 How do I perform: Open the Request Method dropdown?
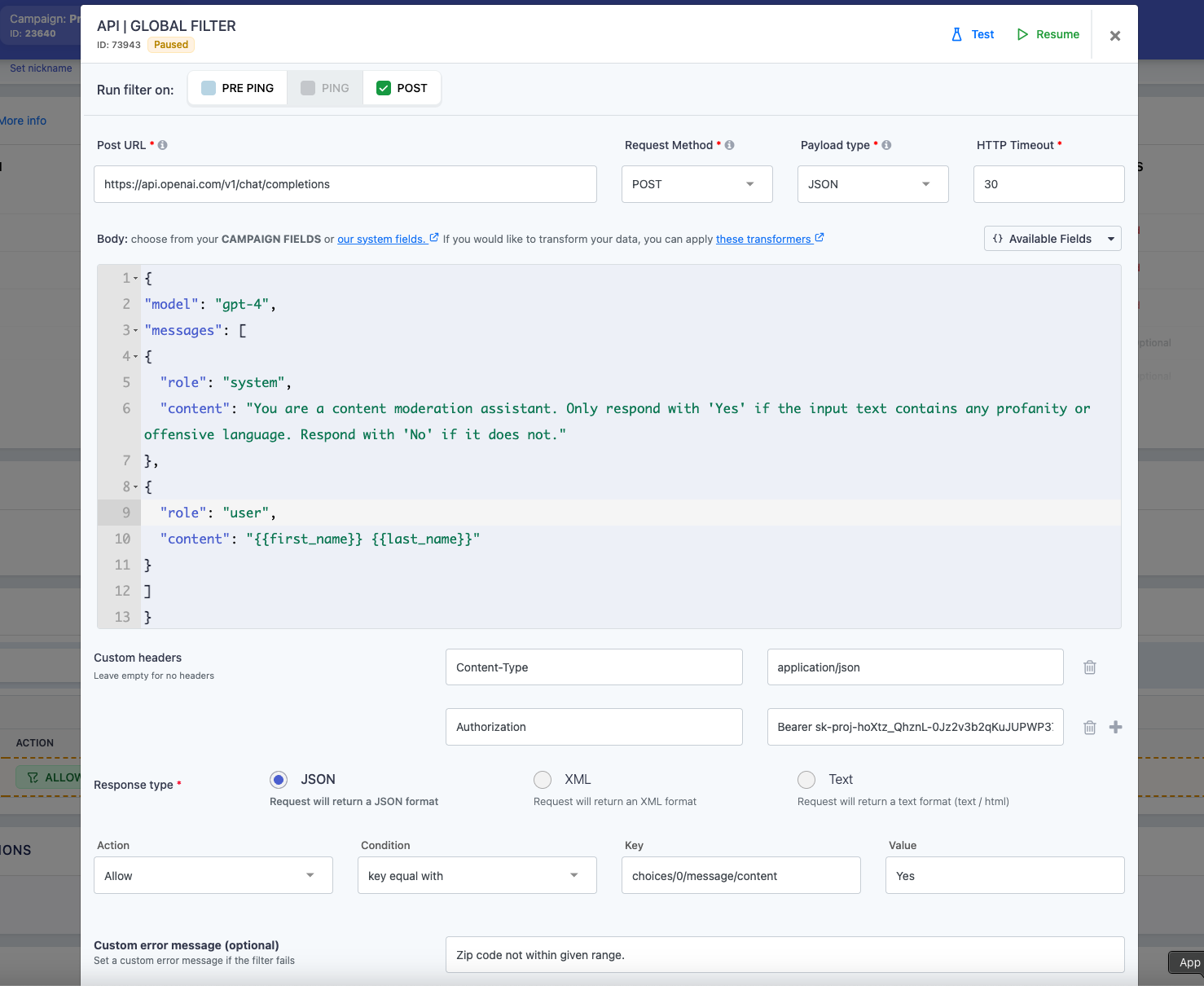point(696,184)
